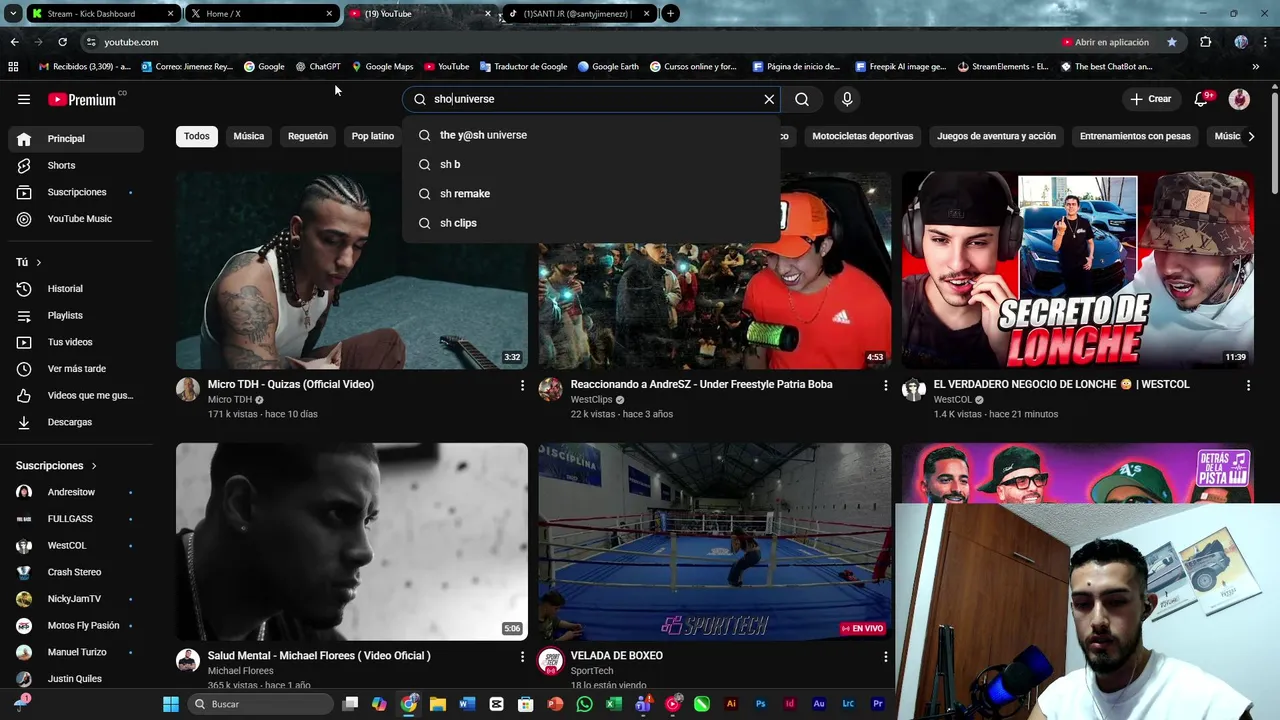This screenshot has width=1280, height=720.
Task: Expand the Tú section
Action: tap(29, 262)
